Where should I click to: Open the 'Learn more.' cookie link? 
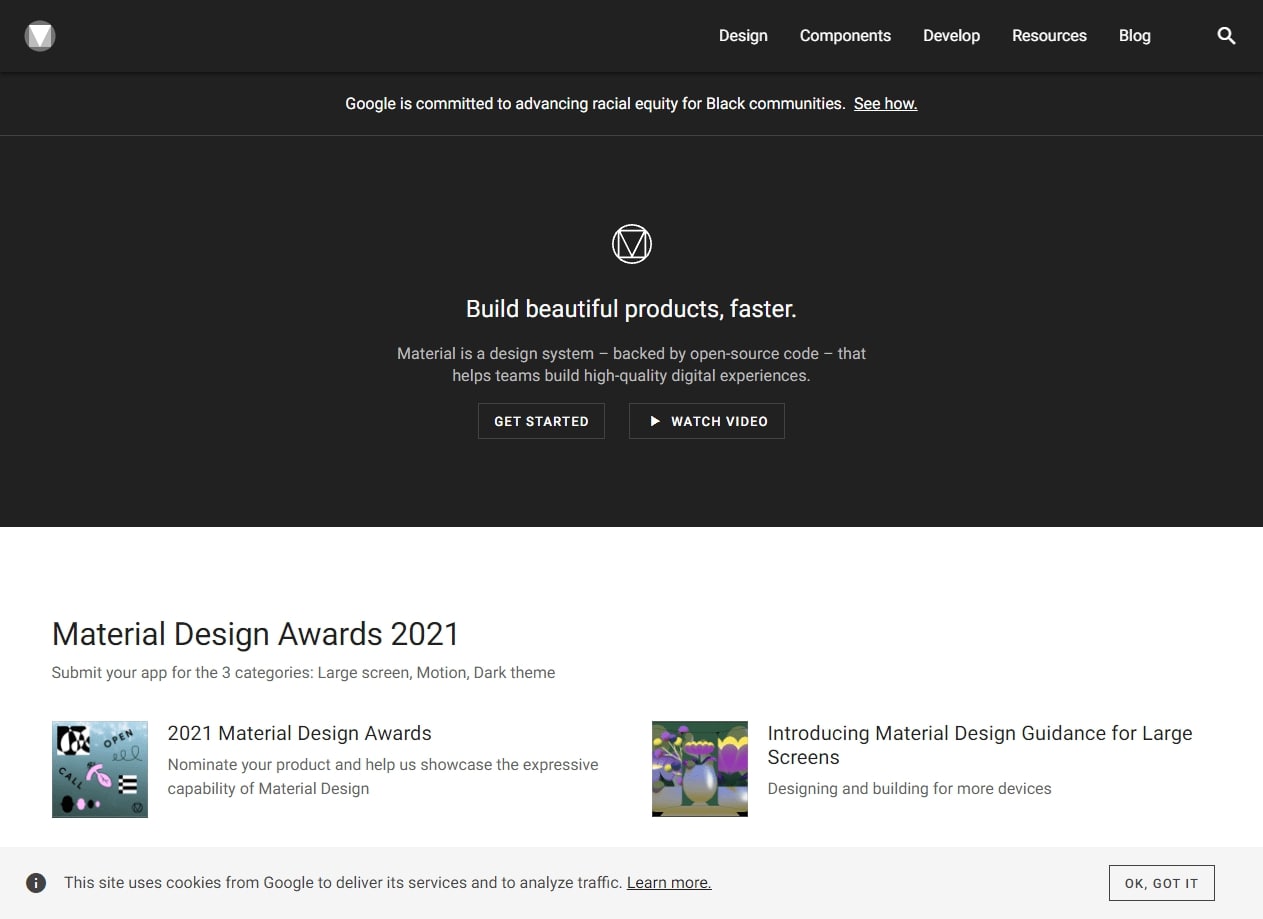[x=669, y=883]
